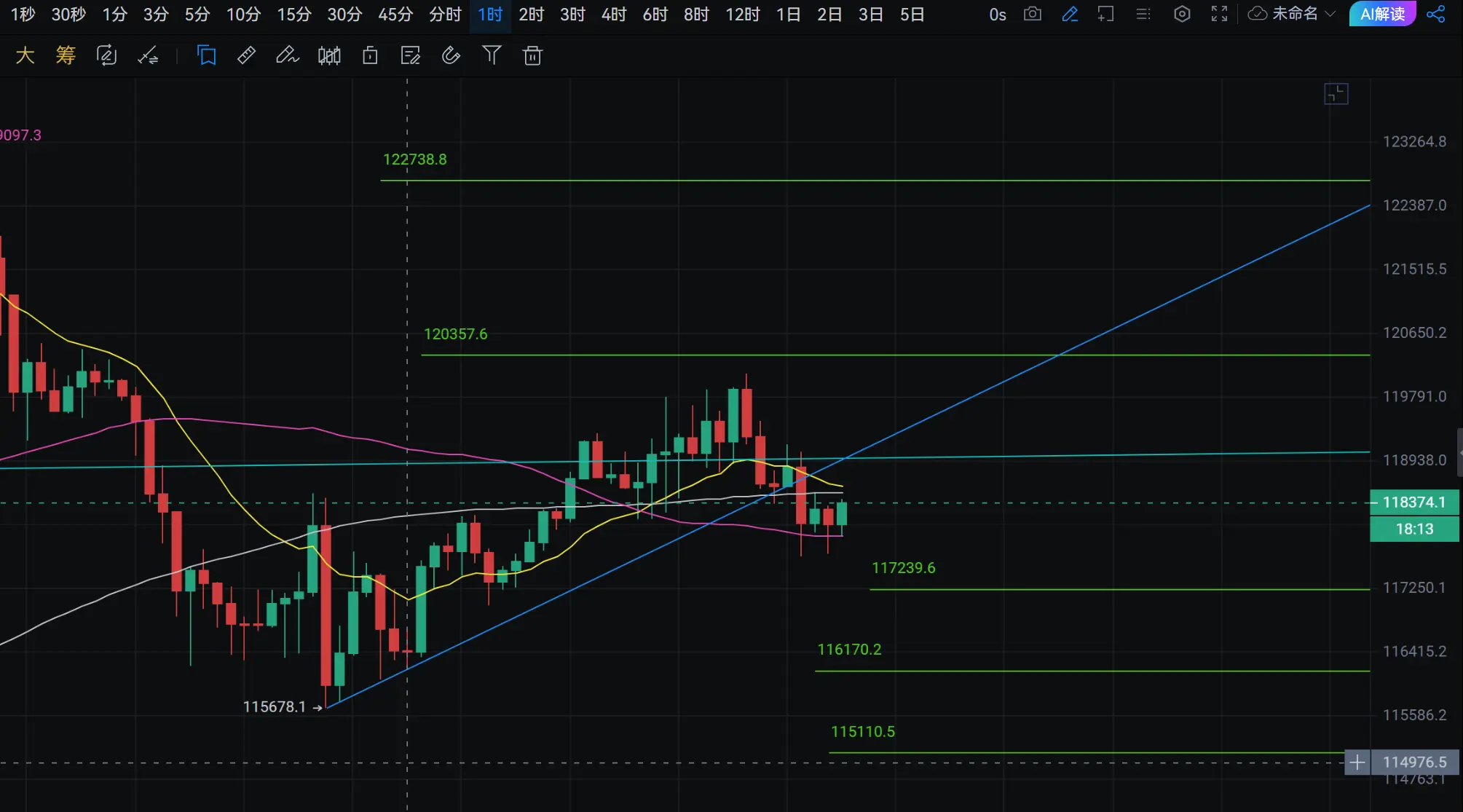This screenshot has height=812, width=1463.
Task: Click the 120357.6 green level label
Action: (x=456, y=334)
